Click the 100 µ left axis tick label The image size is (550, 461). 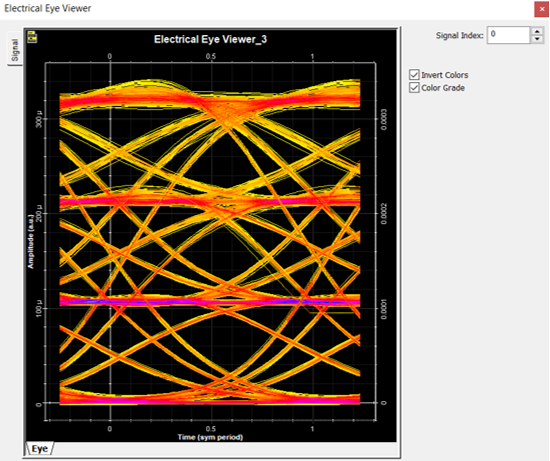[39, 308]
